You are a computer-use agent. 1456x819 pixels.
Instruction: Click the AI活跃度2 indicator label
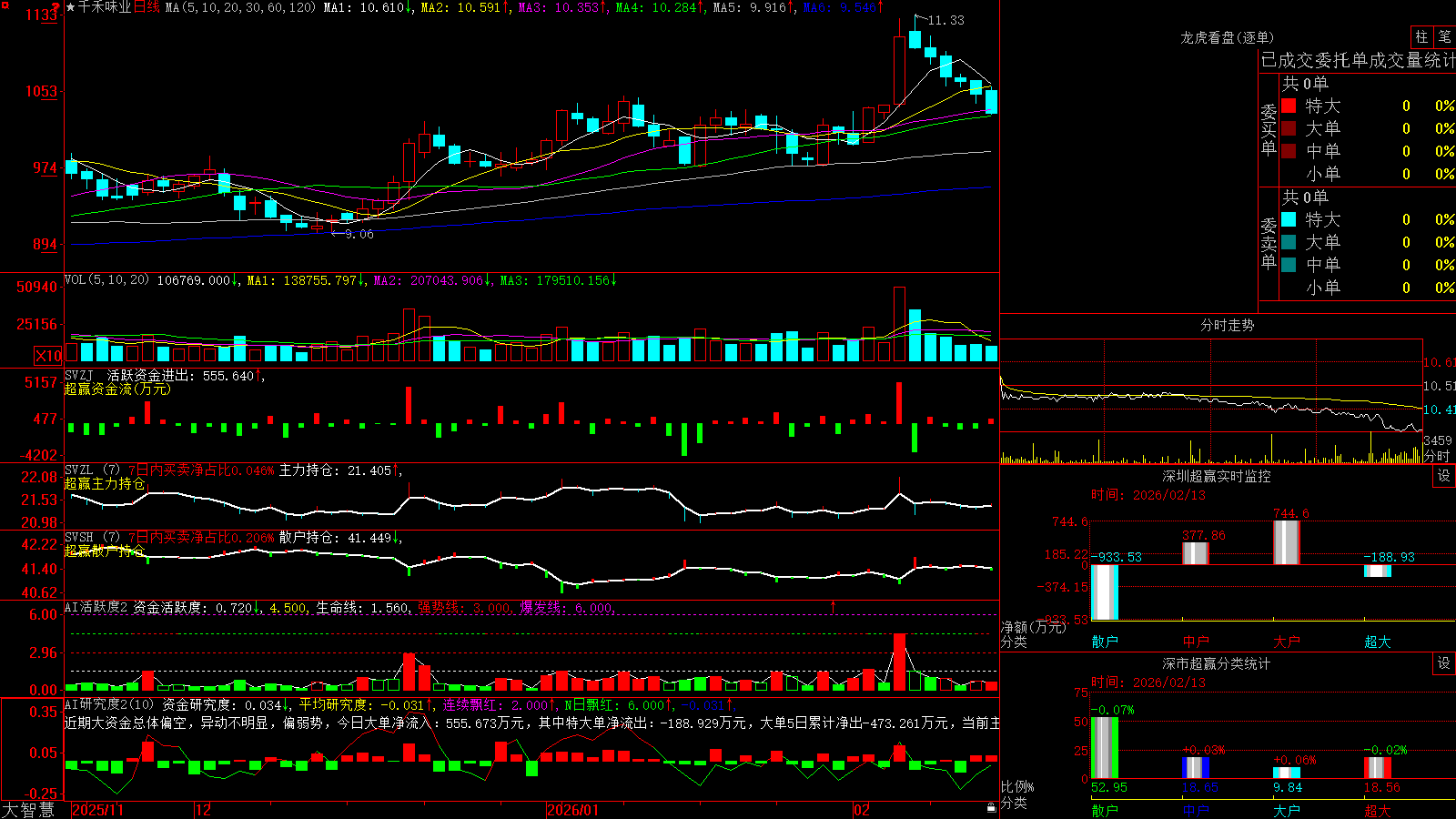pyautogui.click(x=96, y=608)
